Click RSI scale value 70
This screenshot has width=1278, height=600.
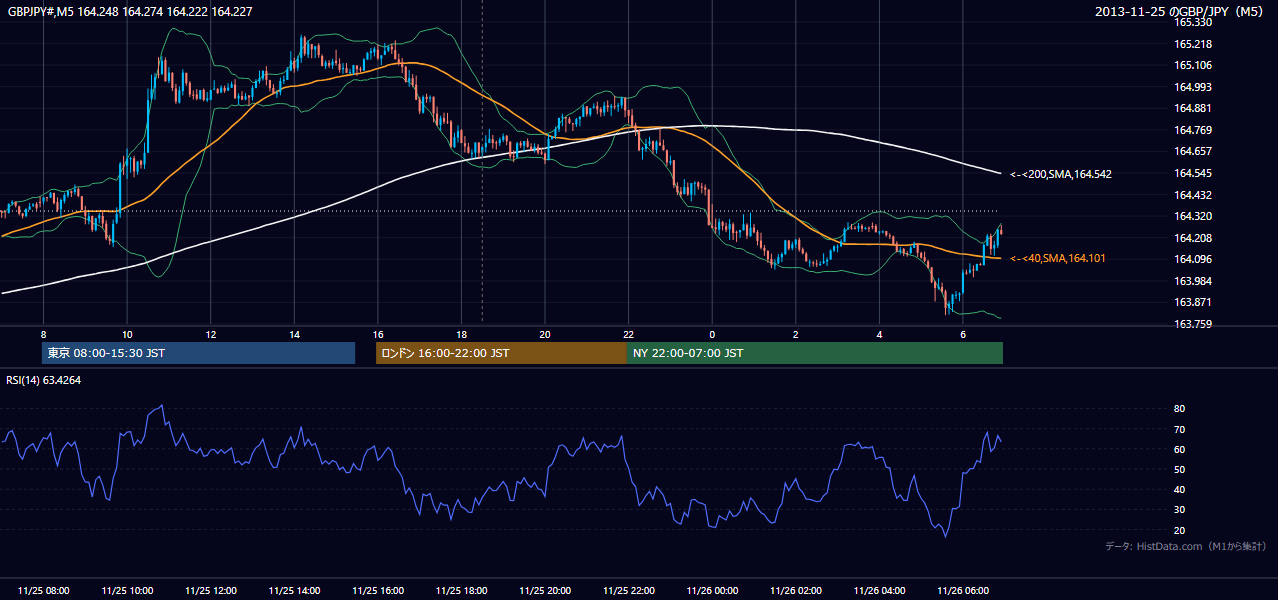pos(1179,429)
